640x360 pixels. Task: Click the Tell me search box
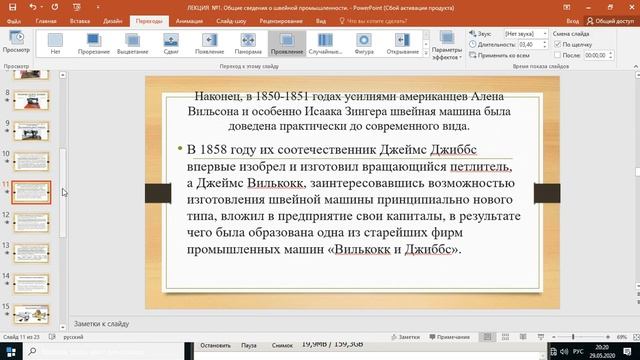373,21
